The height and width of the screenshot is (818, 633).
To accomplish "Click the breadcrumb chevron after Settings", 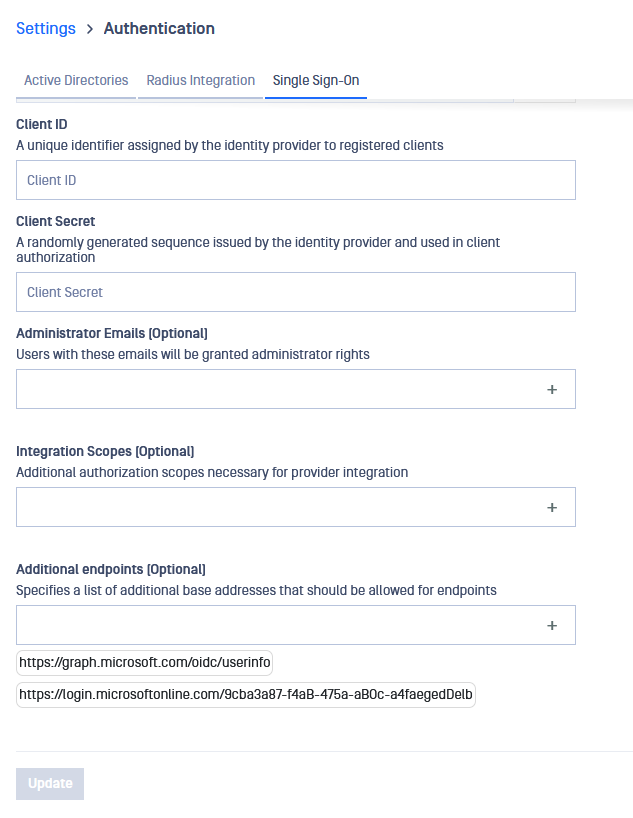I will click(90, 29).
